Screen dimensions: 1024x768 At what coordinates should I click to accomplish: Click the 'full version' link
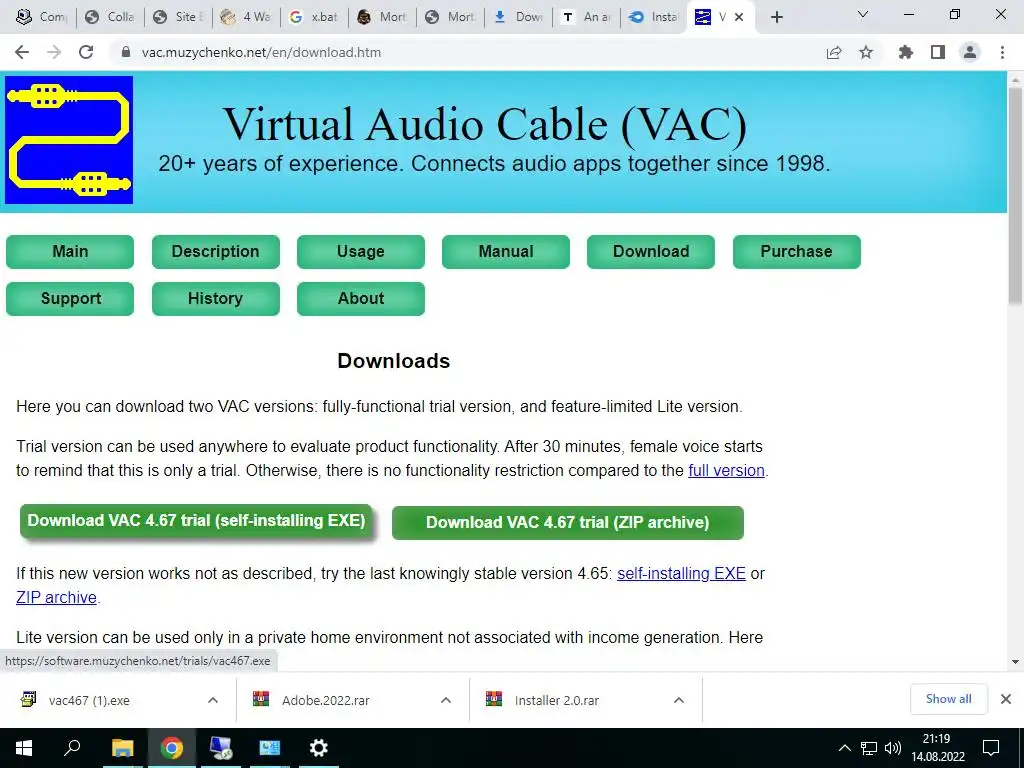[x=726, y=470]
